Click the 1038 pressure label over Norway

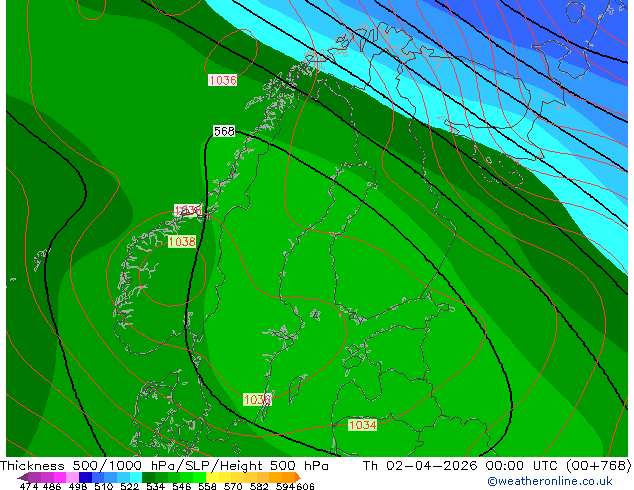pyautogui.click(x=182, y=242)
